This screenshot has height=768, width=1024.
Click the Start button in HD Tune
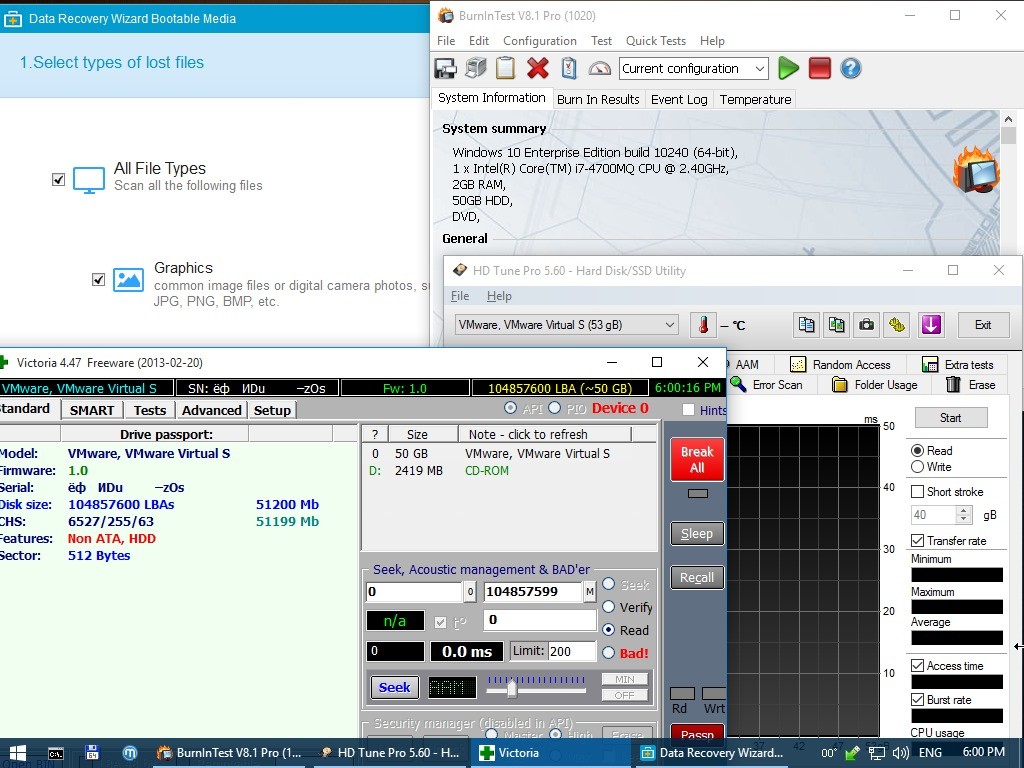click(x=950, y=418)
